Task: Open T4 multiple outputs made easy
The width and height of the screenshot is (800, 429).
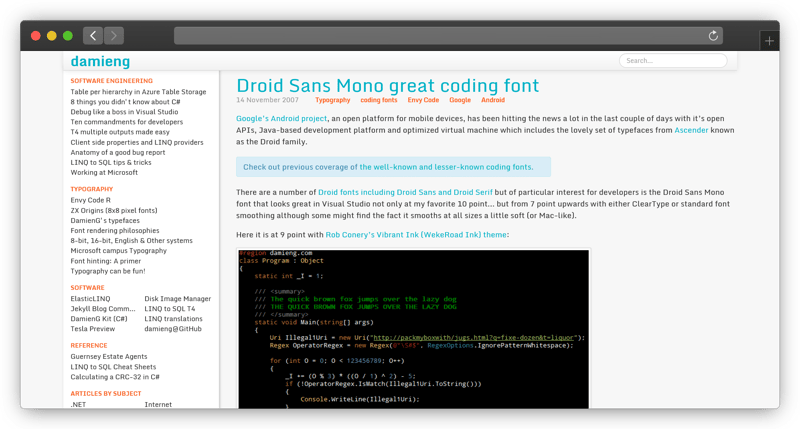Action: (120, 132)
